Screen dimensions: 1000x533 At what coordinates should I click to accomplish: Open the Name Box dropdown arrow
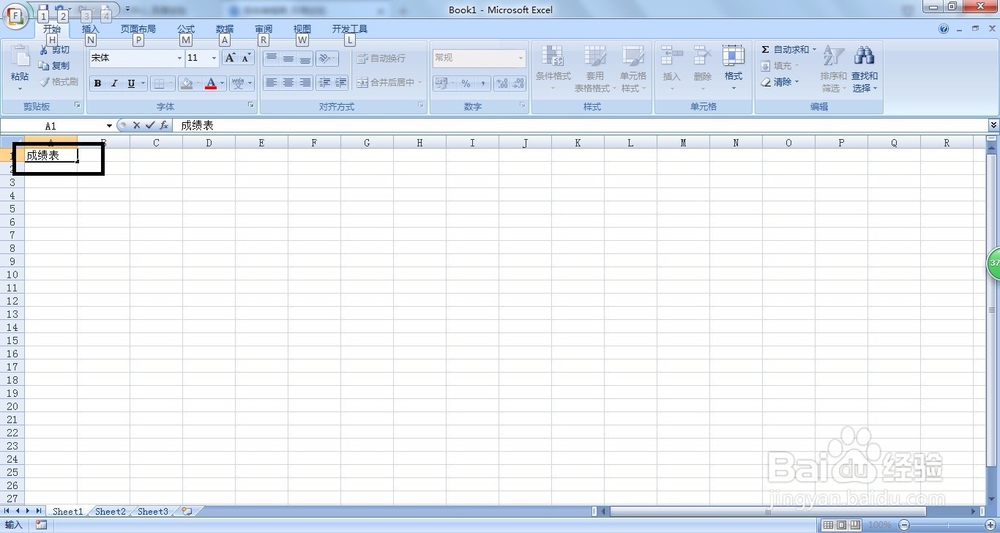click(x=109, y=126)
